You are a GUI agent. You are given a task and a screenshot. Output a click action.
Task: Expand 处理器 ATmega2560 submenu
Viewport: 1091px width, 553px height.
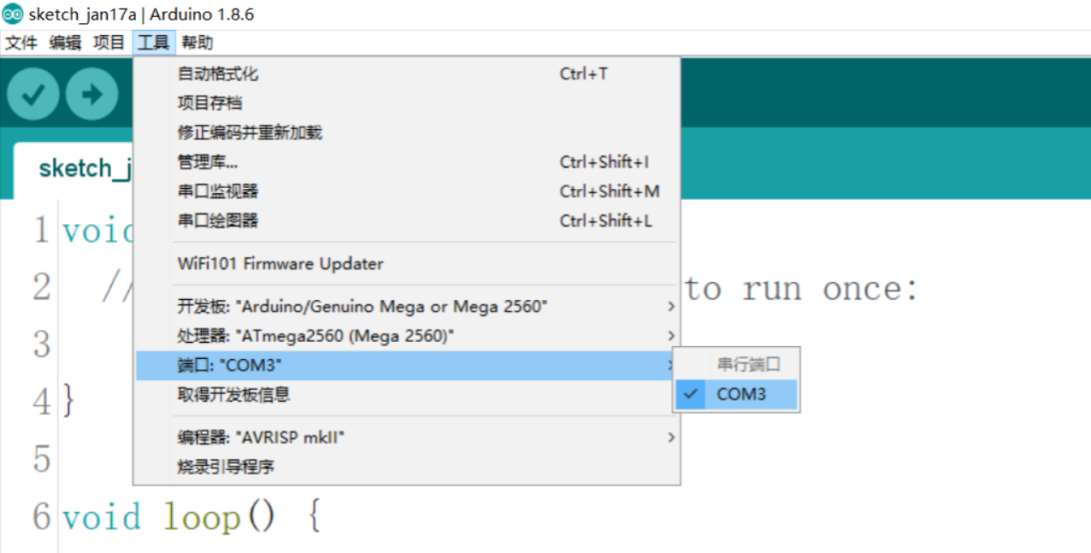point(406,336)
